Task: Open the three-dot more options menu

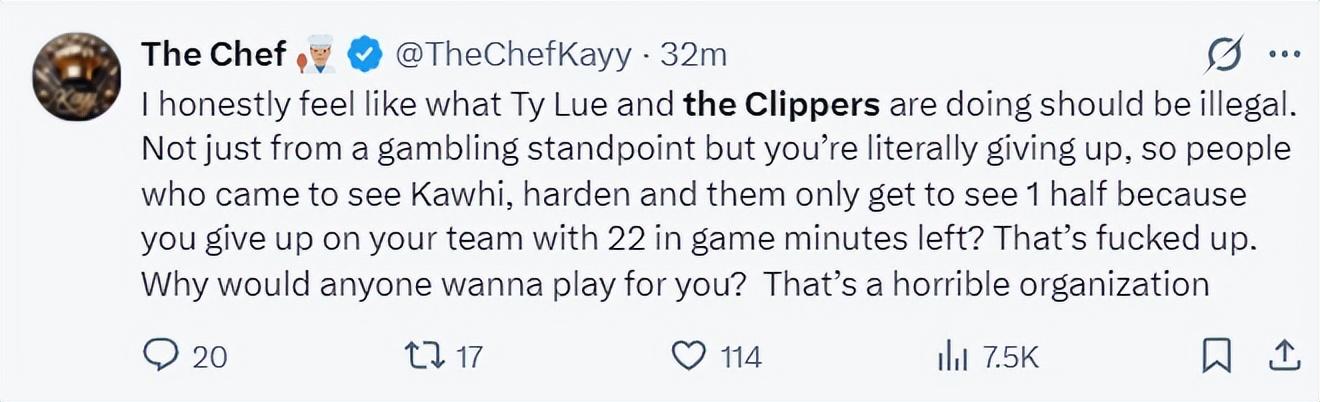Action: (1284, 56)
